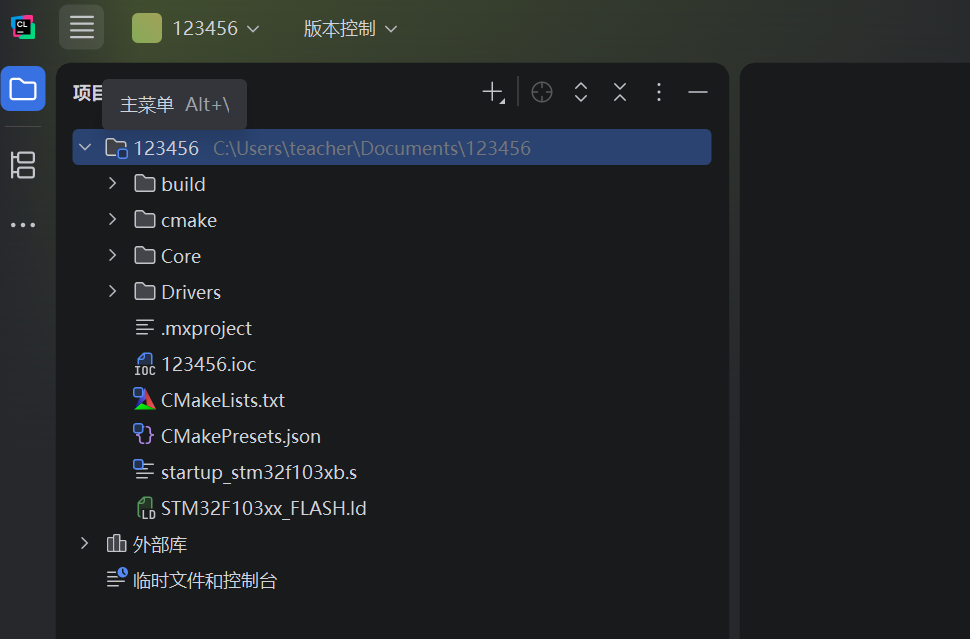Screen dimensions: 970x639
Task: Open the Project tool window folder icon
Action: [23, 88]
